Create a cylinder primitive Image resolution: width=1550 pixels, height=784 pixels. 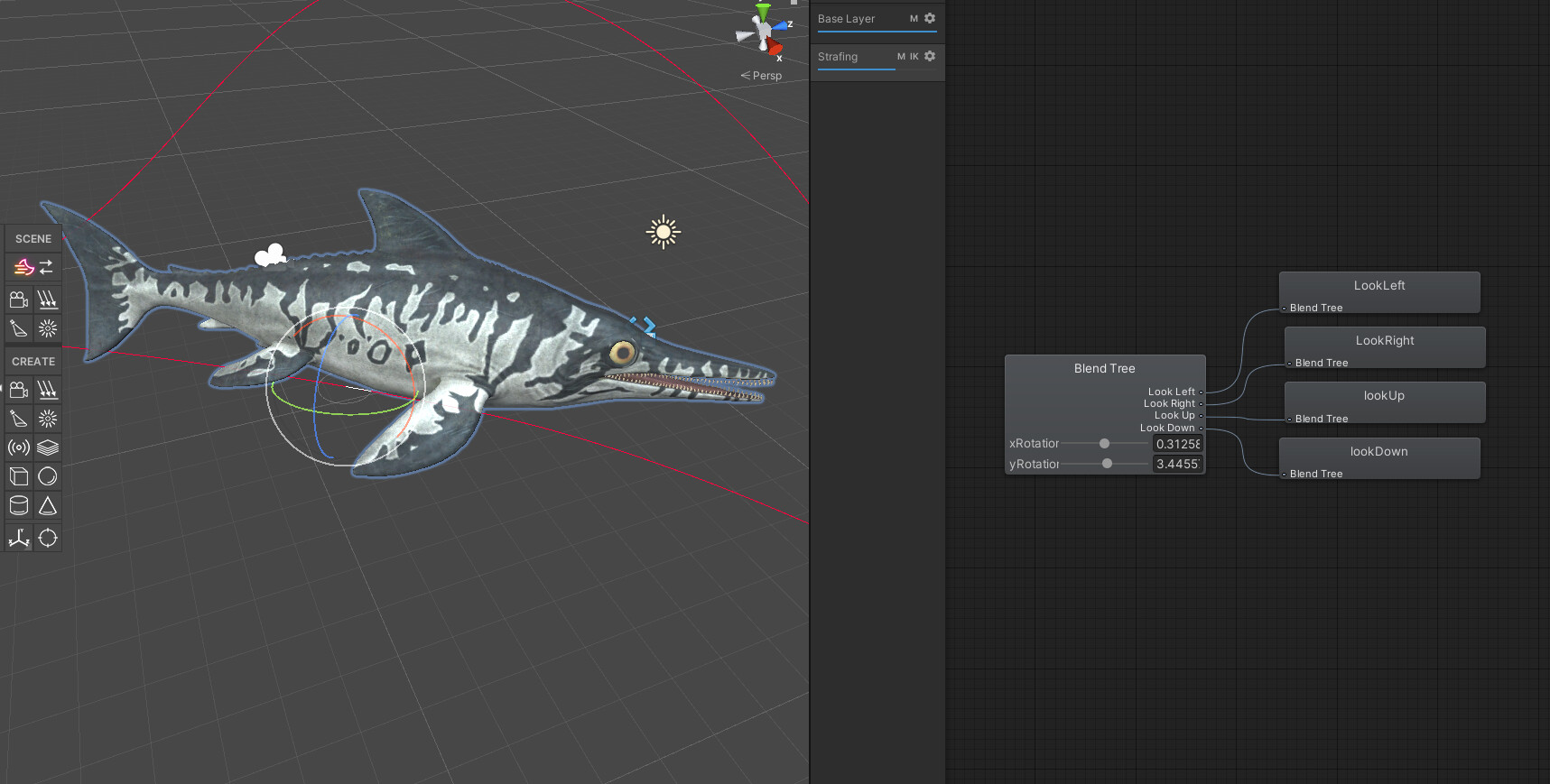(19, 505)
